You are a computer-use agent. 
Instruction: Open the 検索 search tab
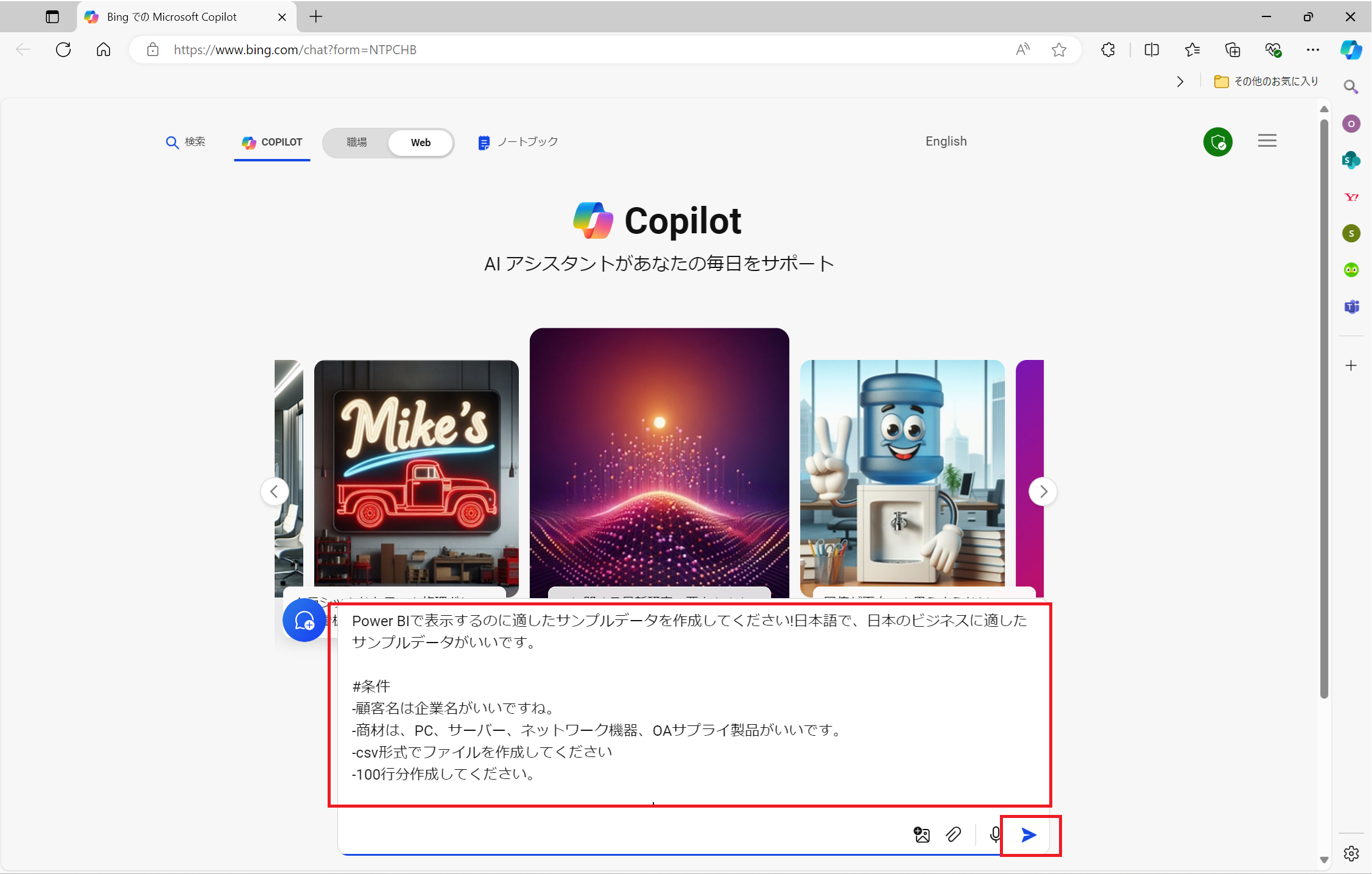click(x=186, y=142)
